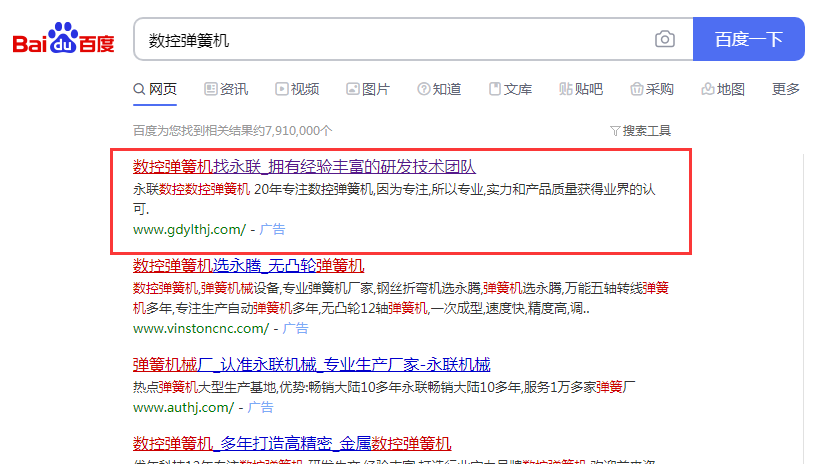The height and width of the screenshot is (464, 818).
Task: Open the 搜索工具 filter
Action: (x=640, y=131)
